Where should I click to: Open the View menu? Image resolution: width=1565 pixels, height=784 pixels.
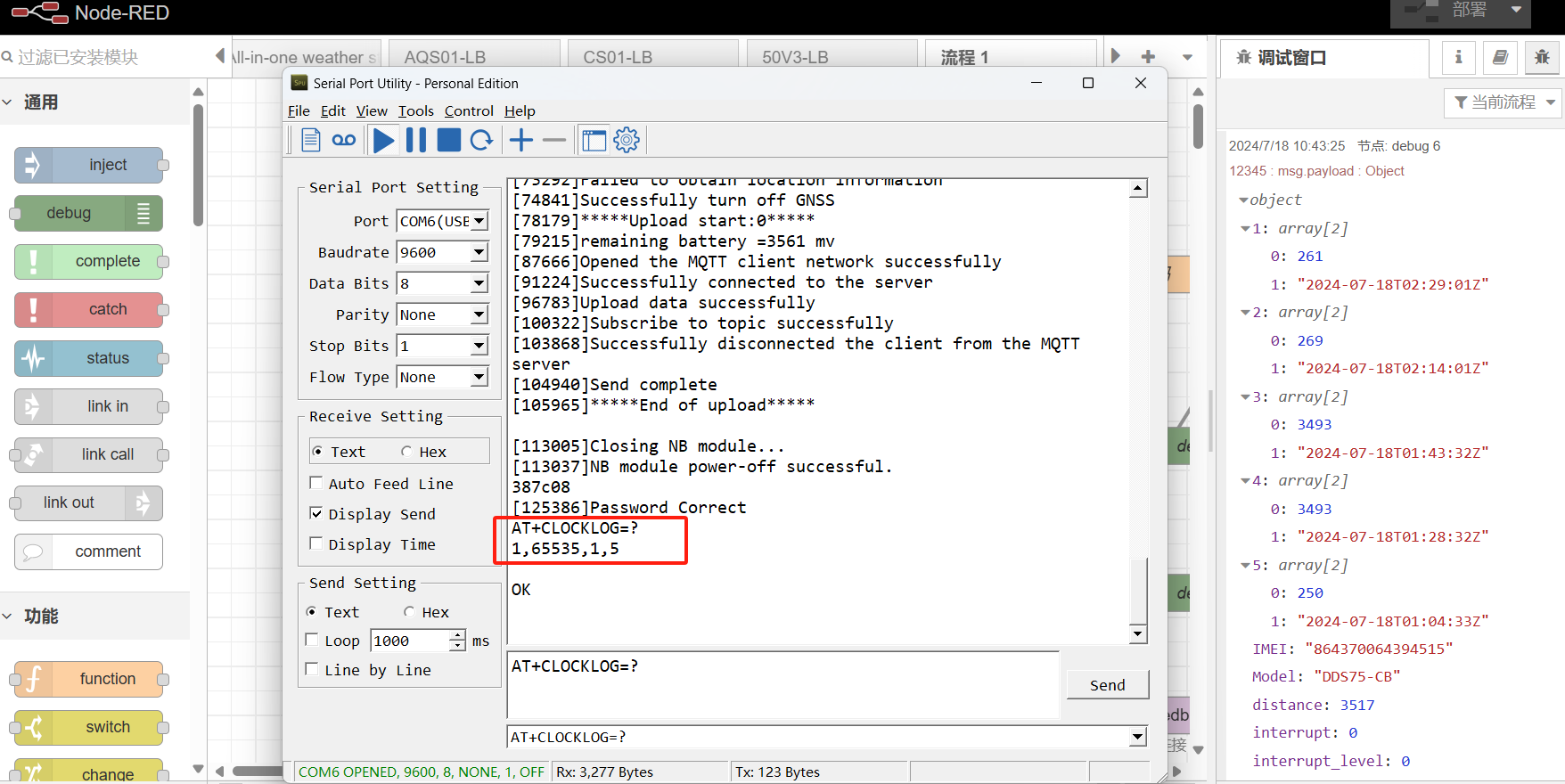(372, 111)
